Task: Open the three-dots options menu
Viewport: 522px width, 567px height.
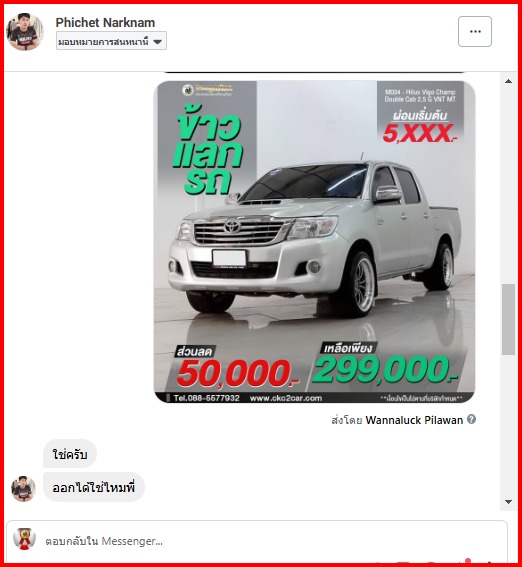Action: tap(475, 31)
